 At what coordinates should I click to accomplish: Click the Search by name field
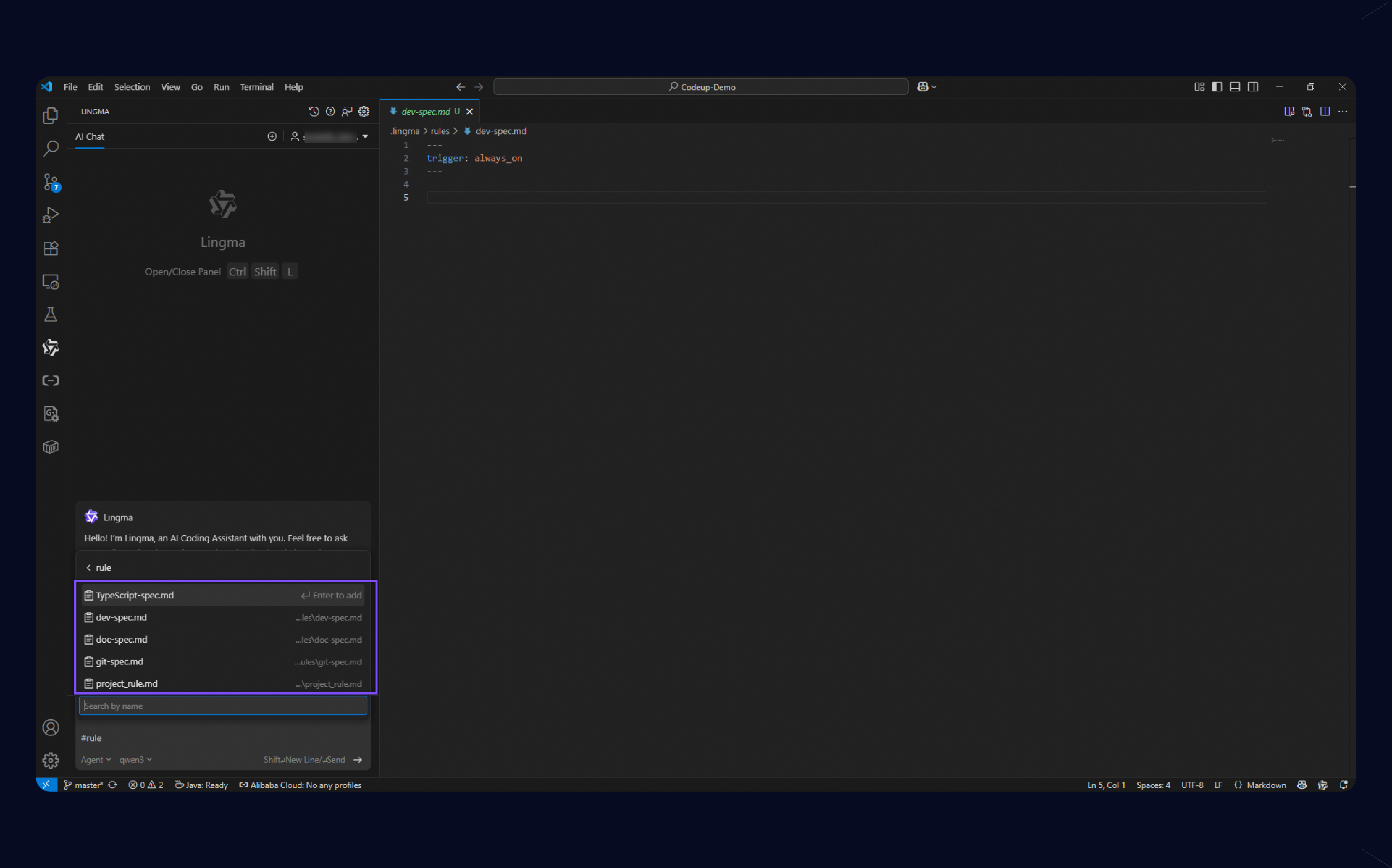[x=223, y=706]
